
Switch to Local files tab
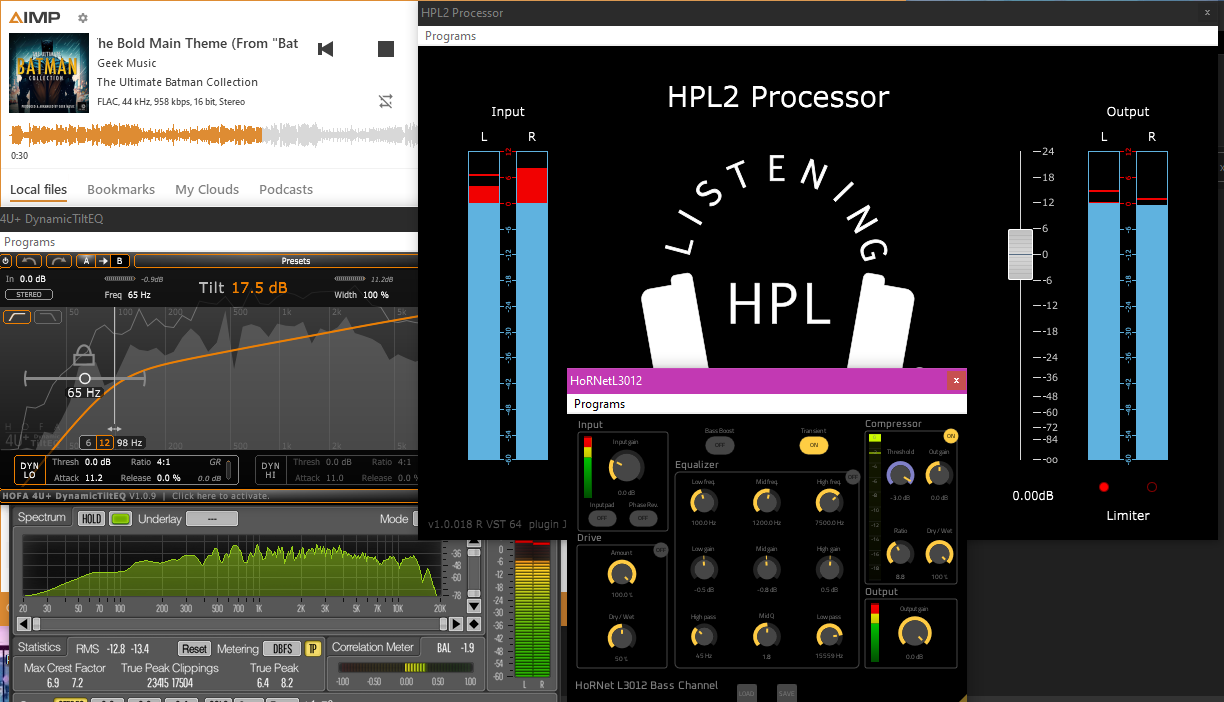39,189
